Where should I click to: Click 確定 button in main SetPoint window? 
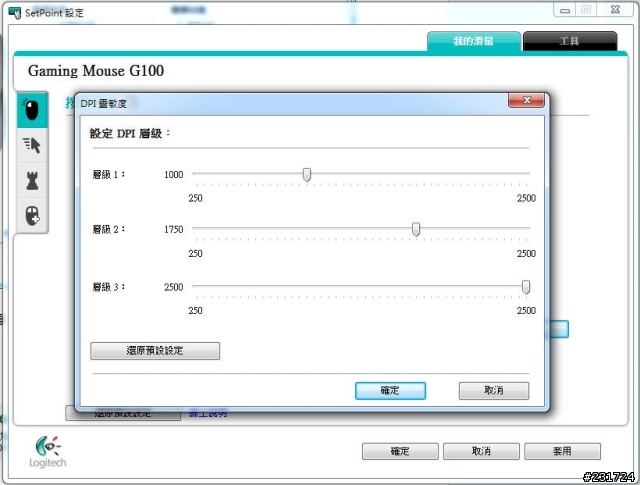400,451
